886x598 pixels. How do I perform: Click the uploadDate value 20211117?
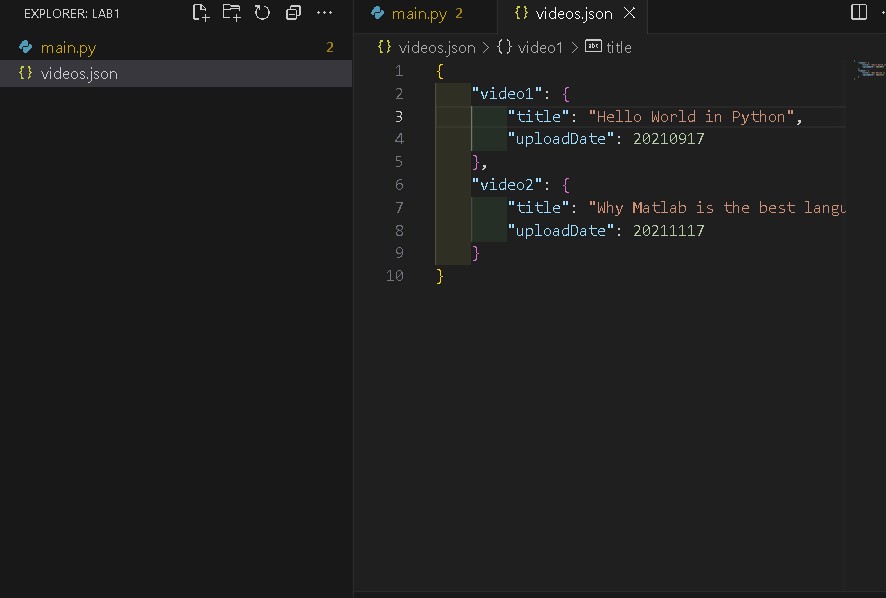click(x=668, y=230)
